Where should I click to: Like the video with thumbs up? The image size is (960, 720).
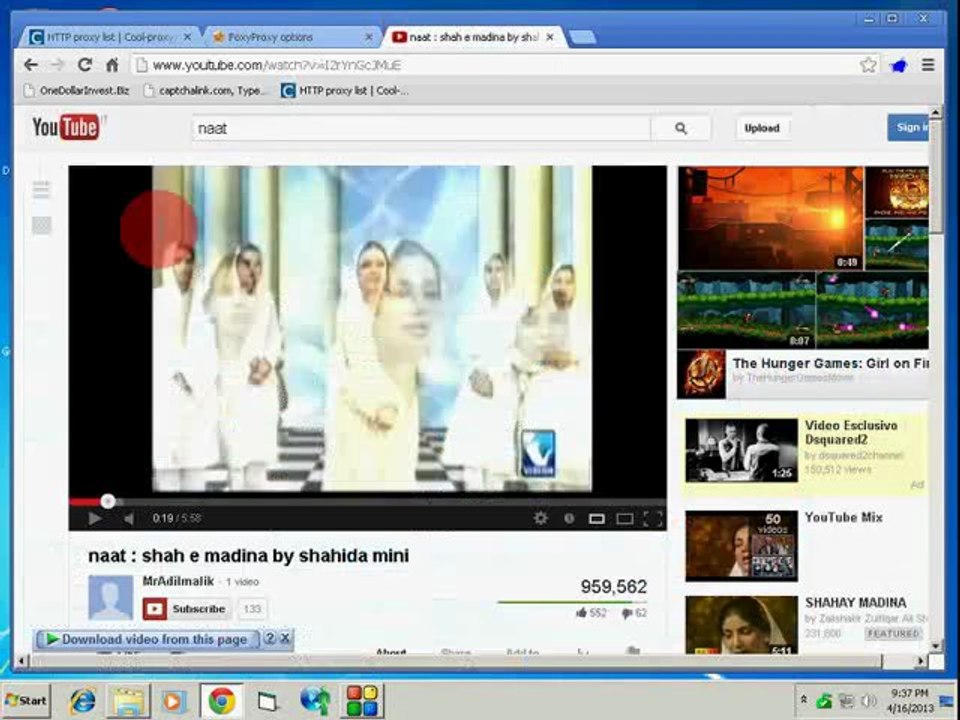[582, 613]
